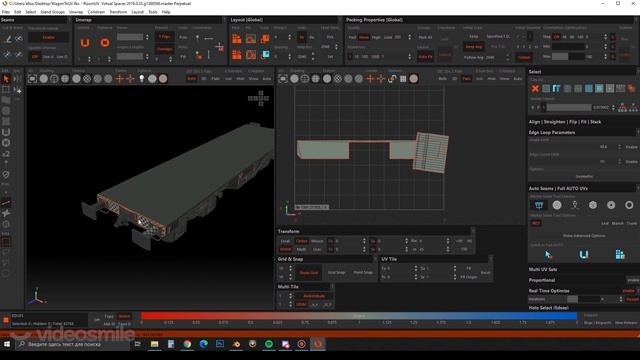Enable Real Time Optimize
The image size is (640, 360).
coord(629,291)
